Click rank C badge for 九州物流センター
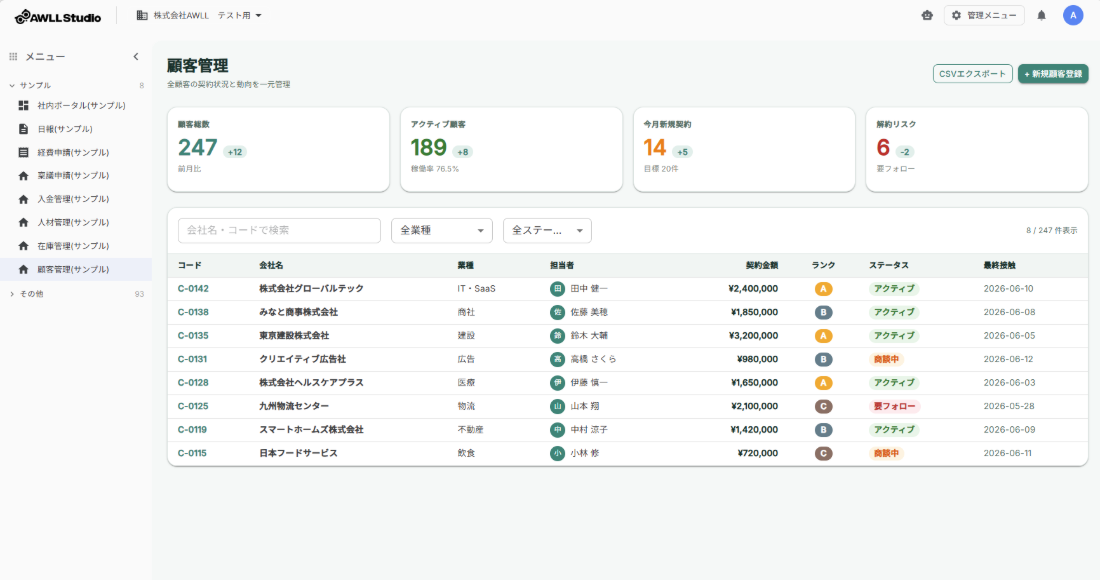Viewport: 1100px width, 580px height. coord(823,406)
